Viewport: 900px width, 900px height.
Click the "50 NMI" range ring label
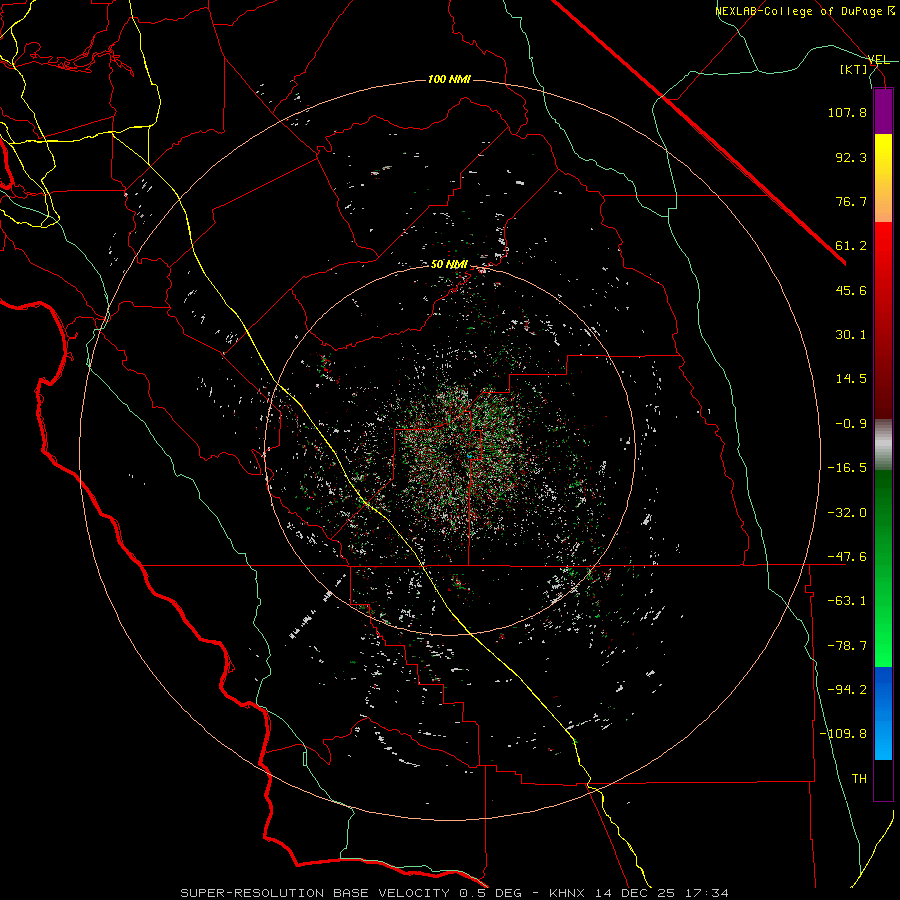[449, 265]
